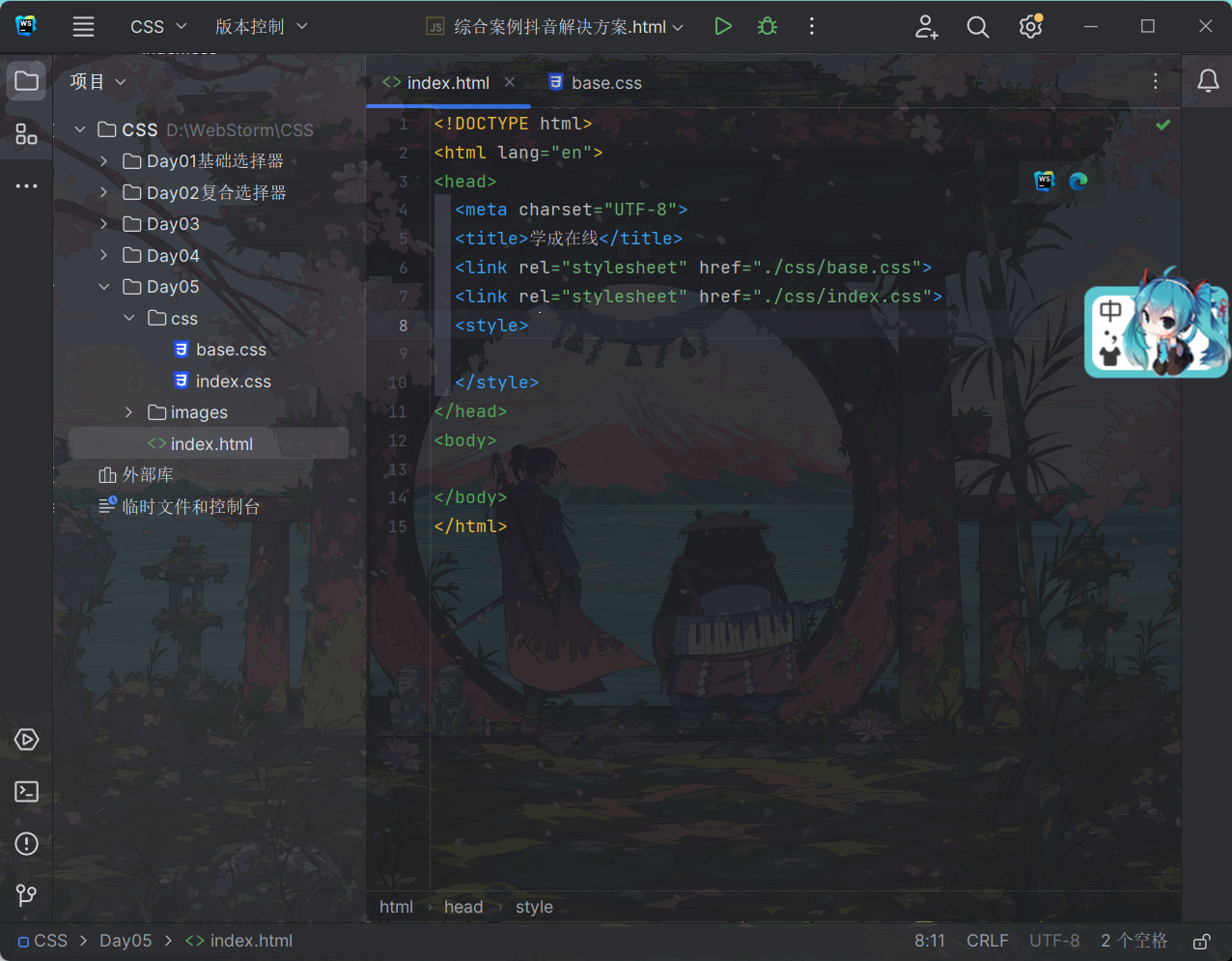1232x961 pixels.
Task: Expand the Day02复合选择器 folder
Action: pos(104,193)
